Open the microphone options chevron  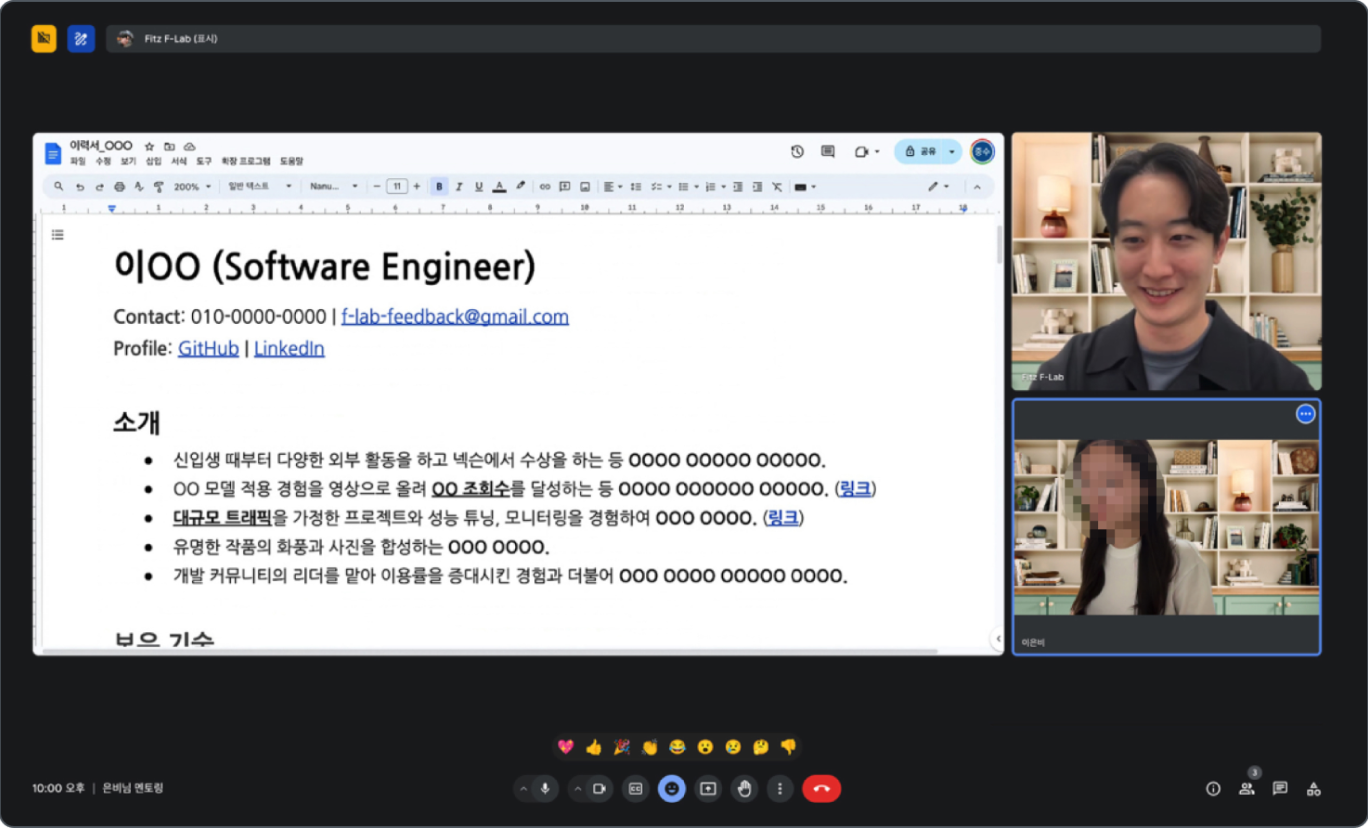point(523,789)
